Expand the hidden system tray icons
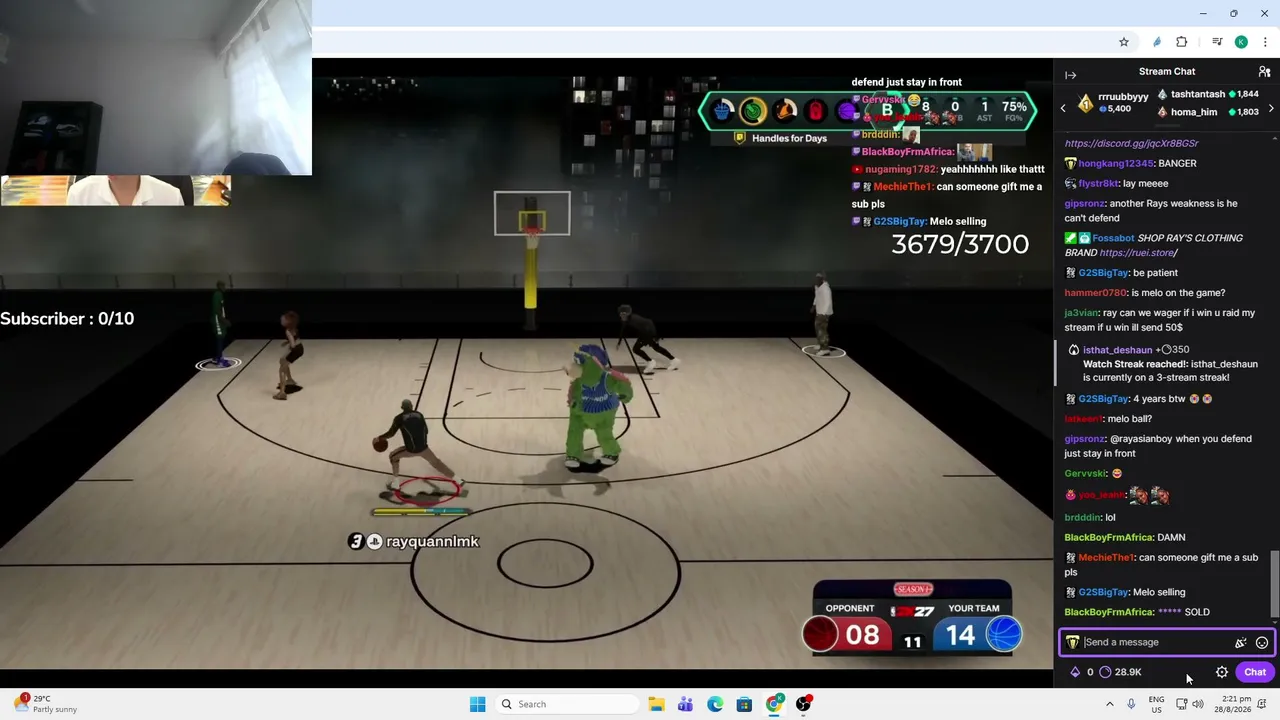The width and height of the screenshot is (1280, 720). (1109, 704)
